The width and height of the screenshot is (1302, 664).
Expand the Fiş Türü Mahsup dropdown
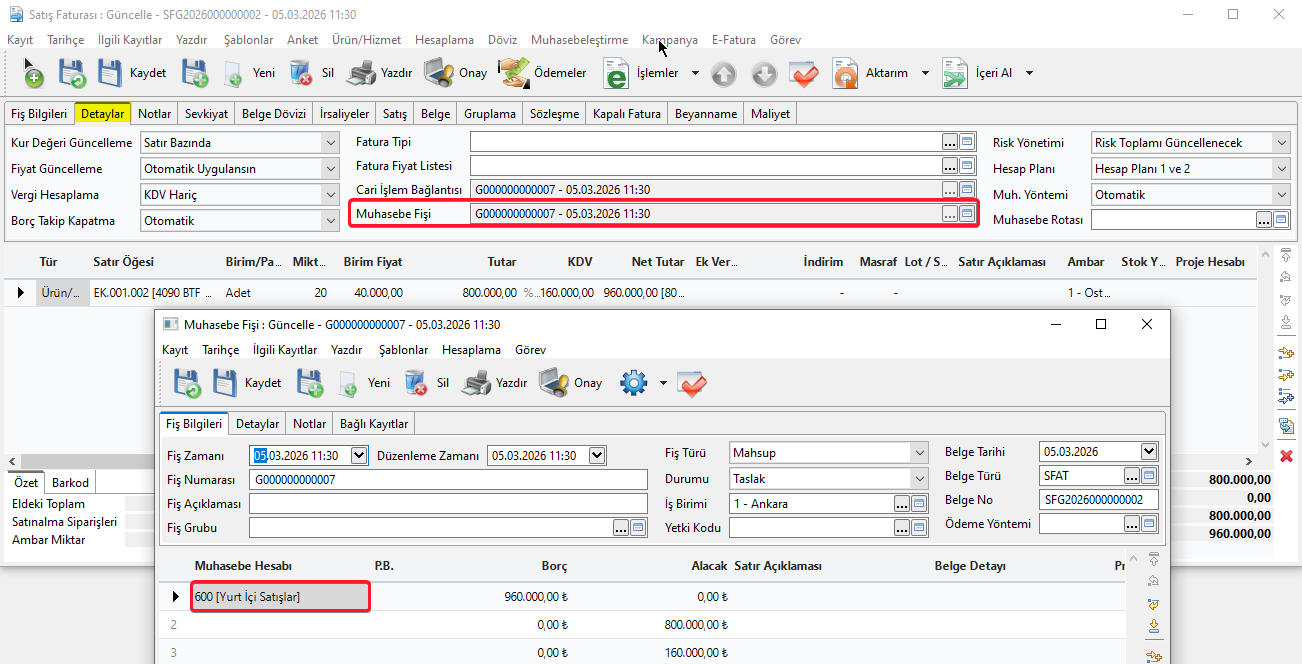[919, 453]
